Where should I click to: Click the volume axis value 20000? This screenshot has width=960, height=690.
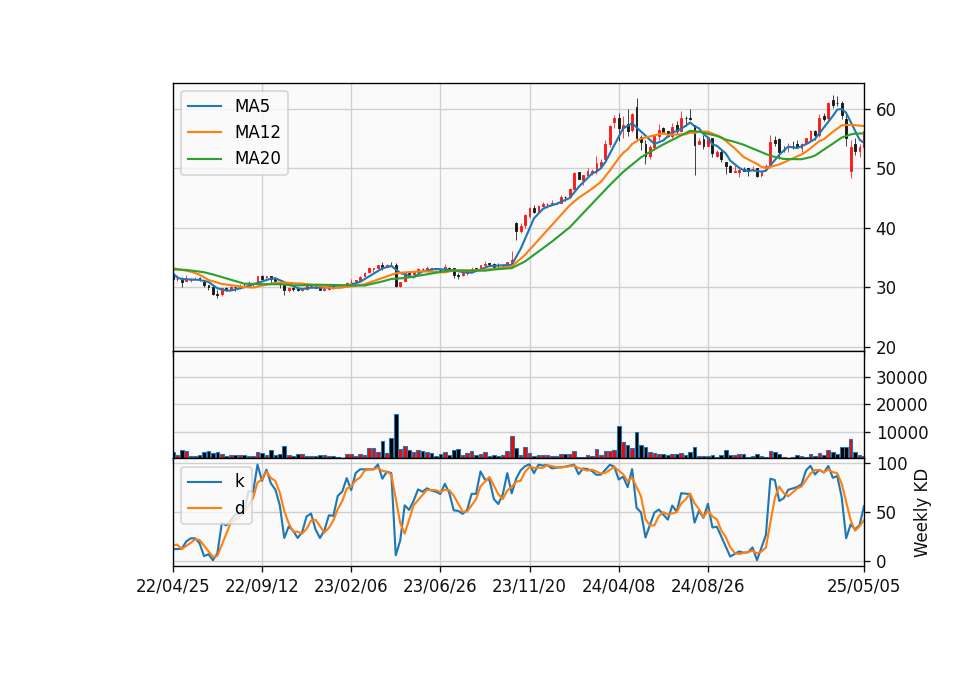tap(901, 405)
